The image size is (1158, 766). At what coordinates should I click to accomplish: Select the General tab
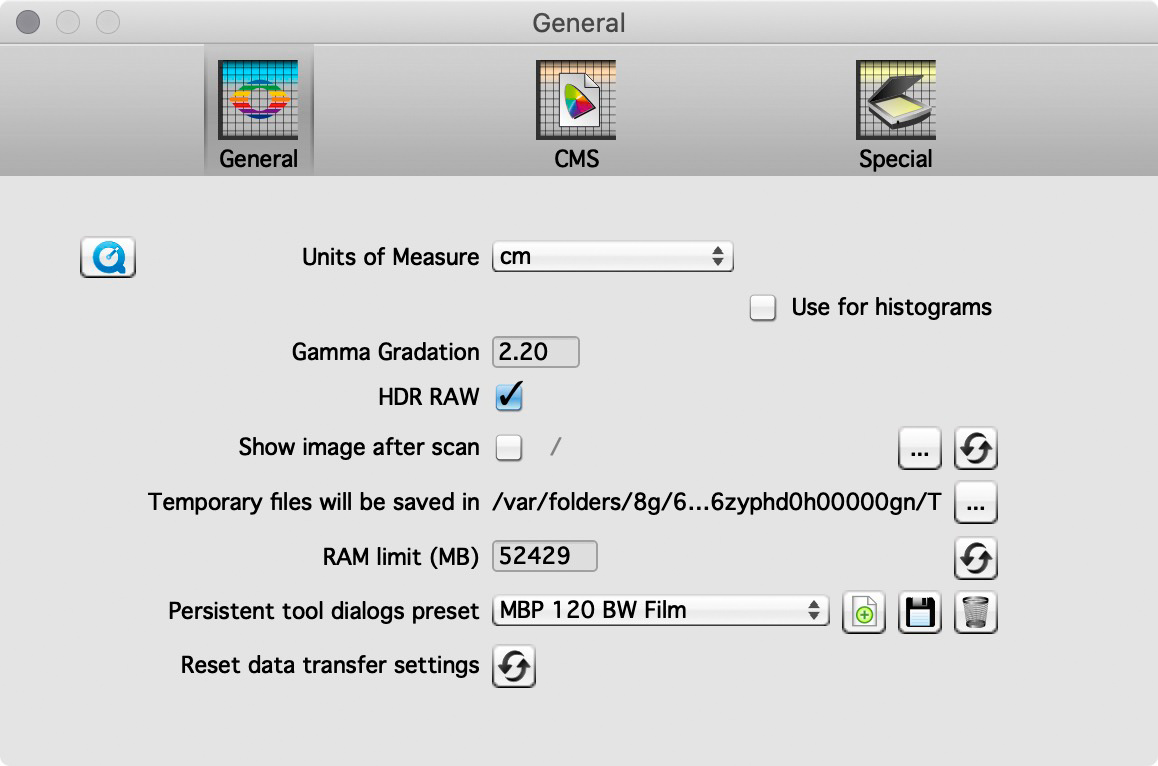click(258, 114)
